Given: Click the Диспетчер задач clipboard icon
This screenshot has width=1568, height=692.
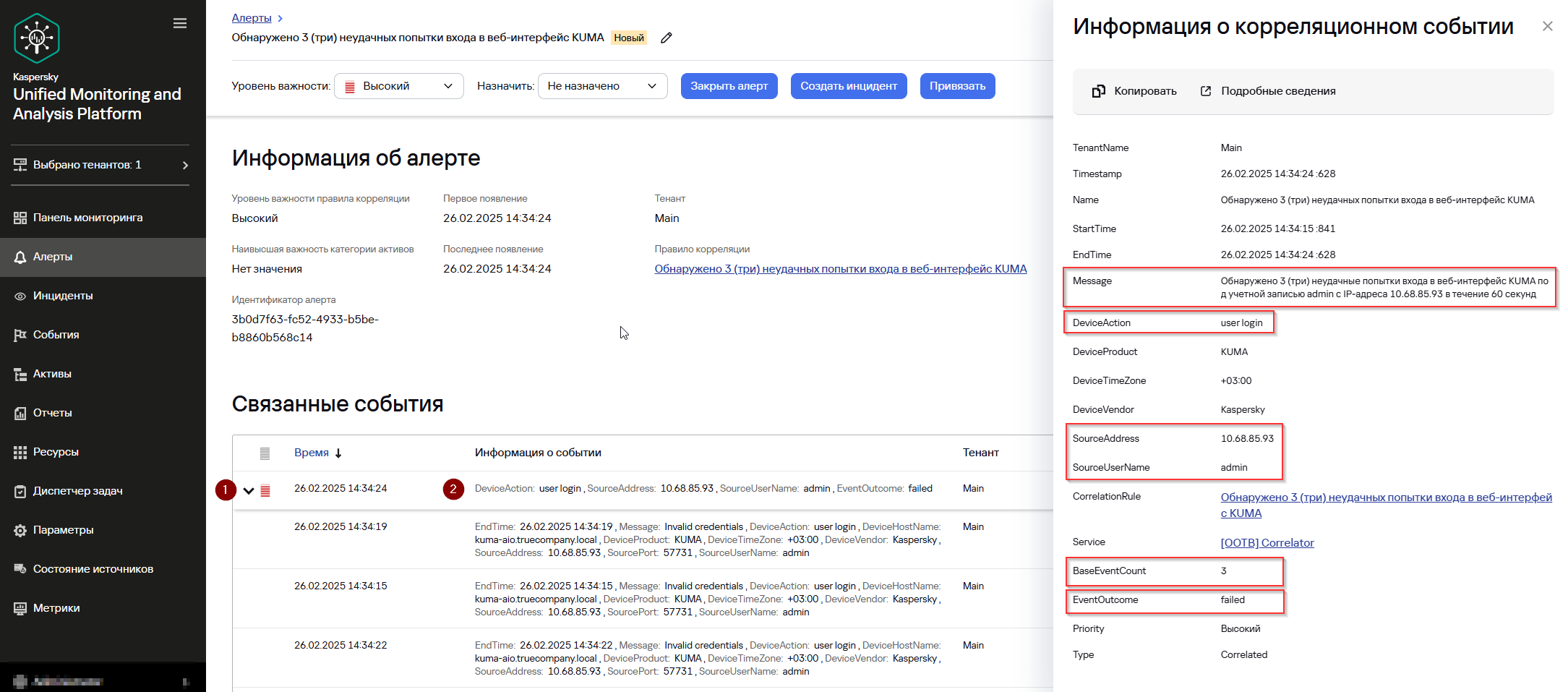Looking at the screenshot, I should coord(20,491).
